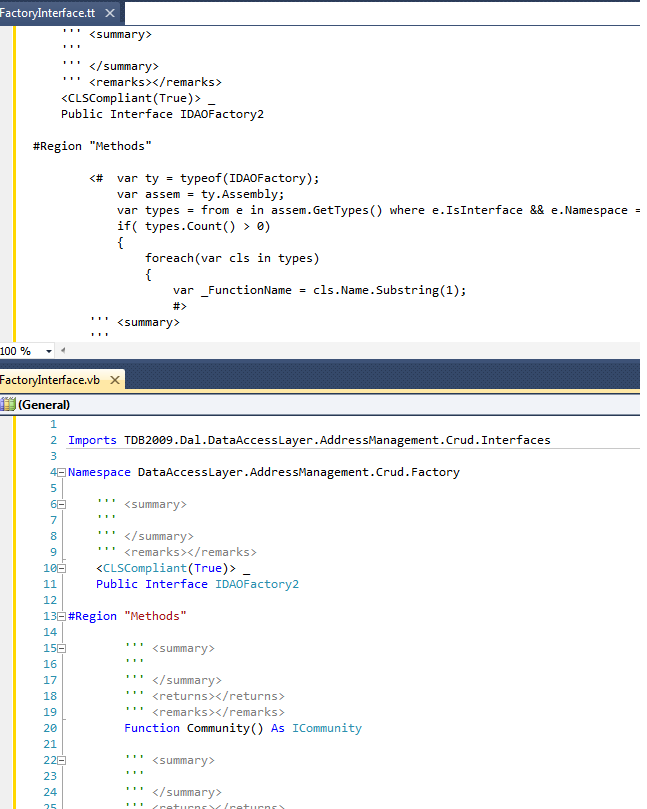Click the foreach(var cls in types) line
The width and height of the screenshot is (647, 809).
click(x=232, y=258)
